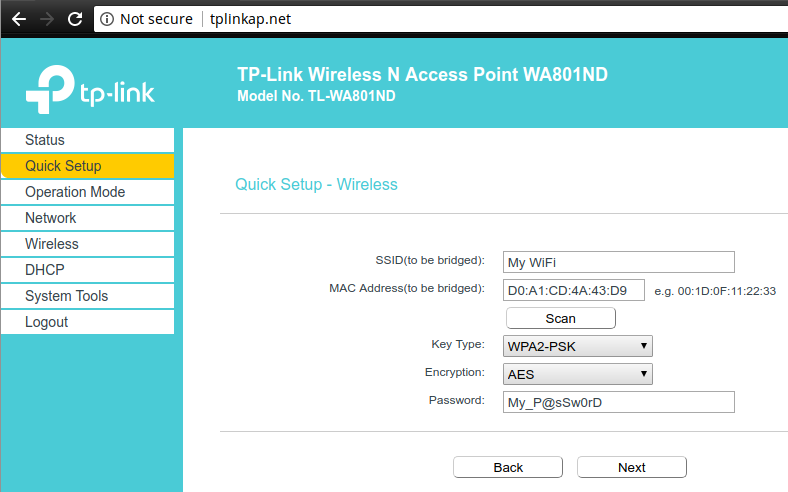Image resolution: width=788 pixels, height=492 pixels.
Task: Open Operation Mode settings
Action: click(87, 192)
